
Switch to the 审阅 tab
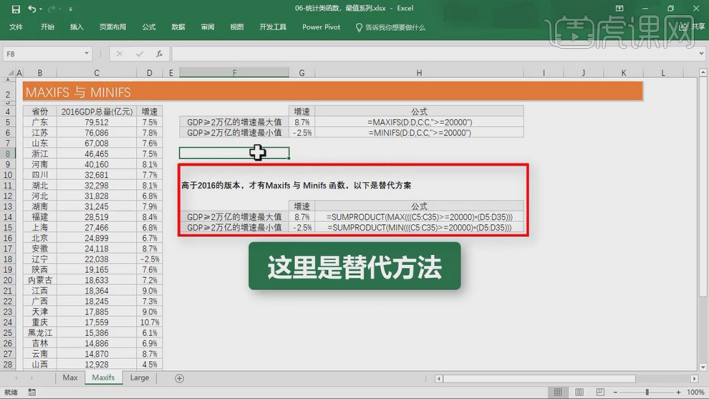tap(208, 27)
